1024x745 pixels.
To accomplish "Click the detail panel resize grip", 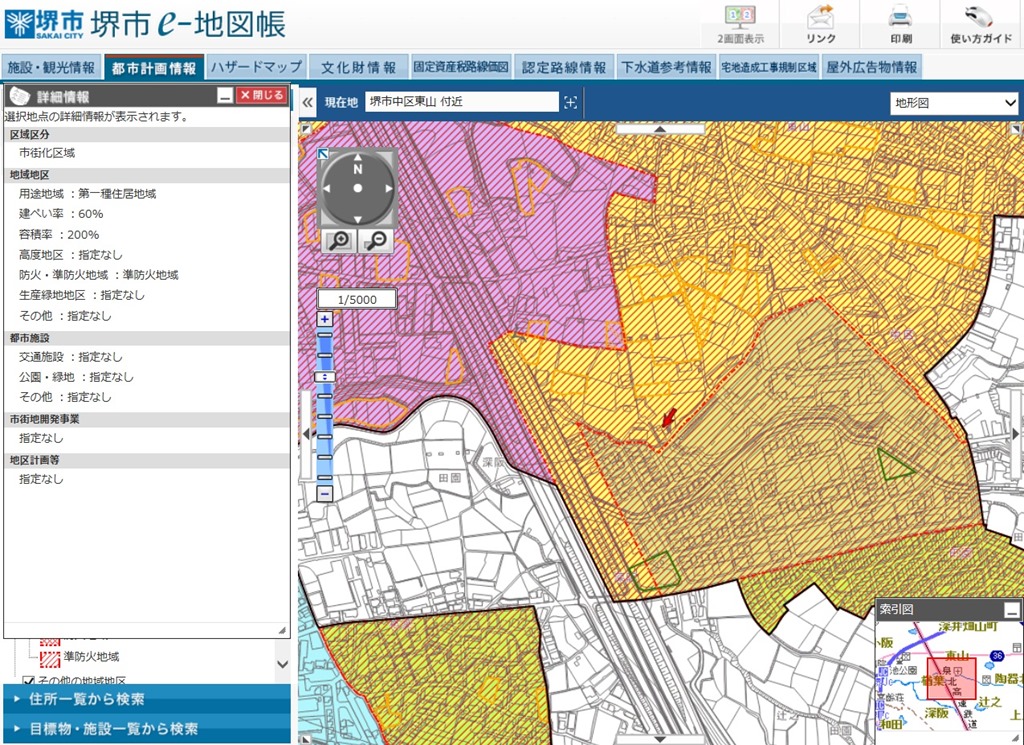I will pos(282,630).
